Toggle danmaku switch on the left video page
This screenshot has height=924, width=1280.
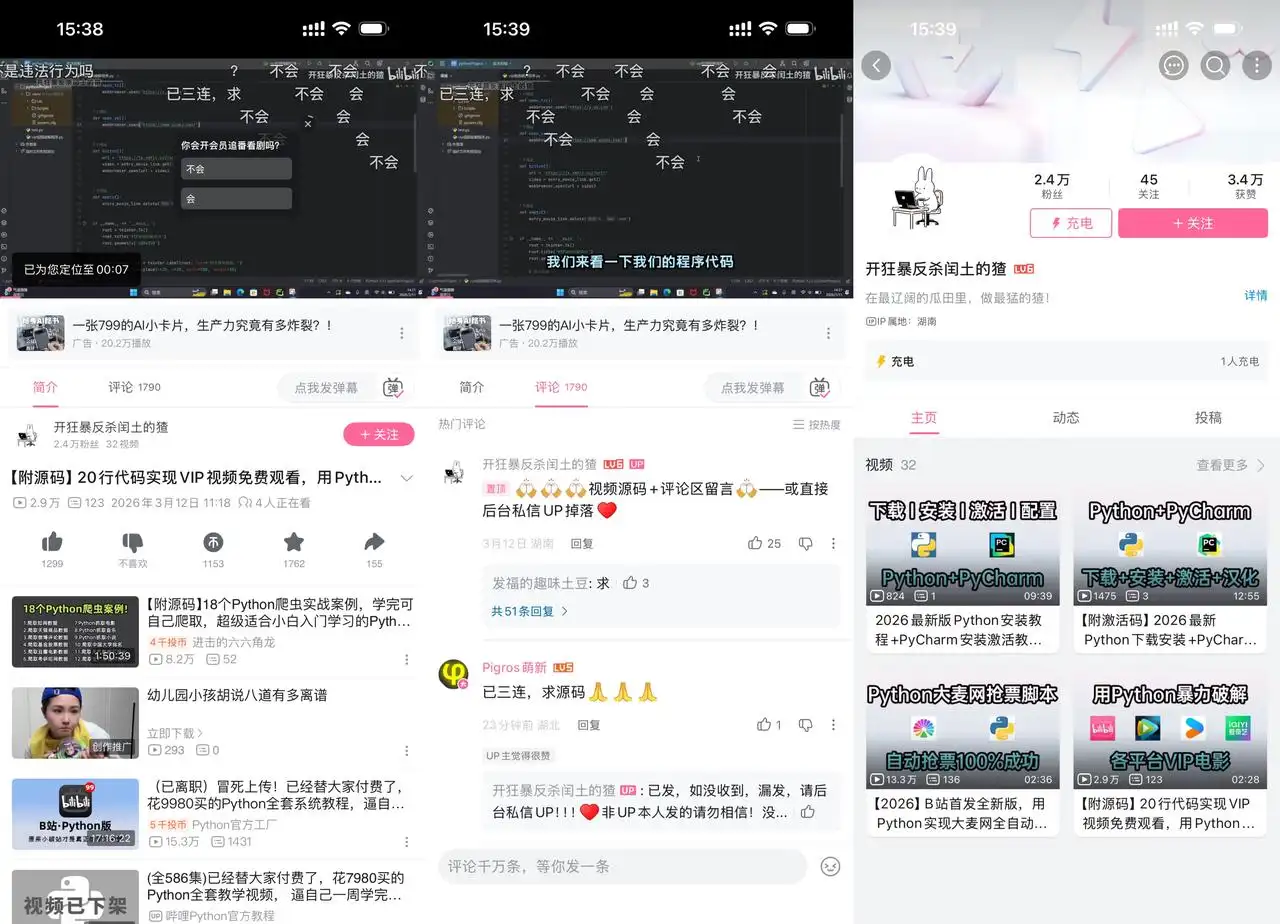(393, 388)
